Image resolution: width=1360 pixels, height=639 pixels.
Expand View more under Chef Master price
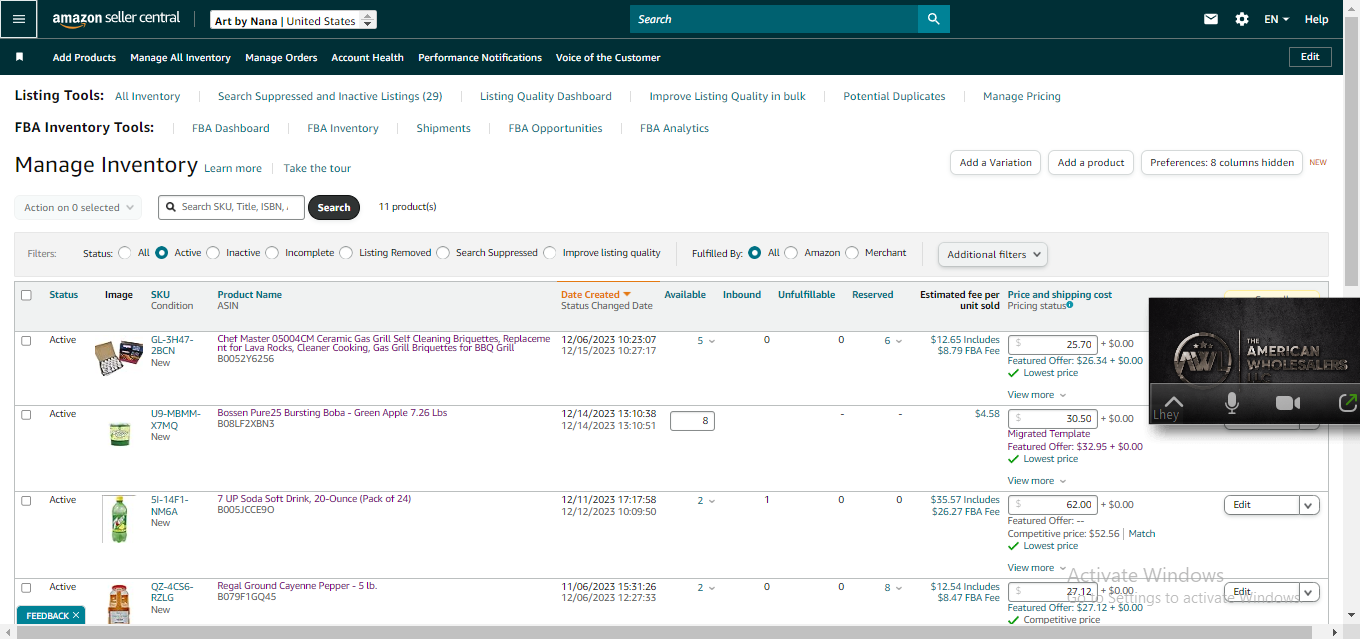[x=1036, y=395]
